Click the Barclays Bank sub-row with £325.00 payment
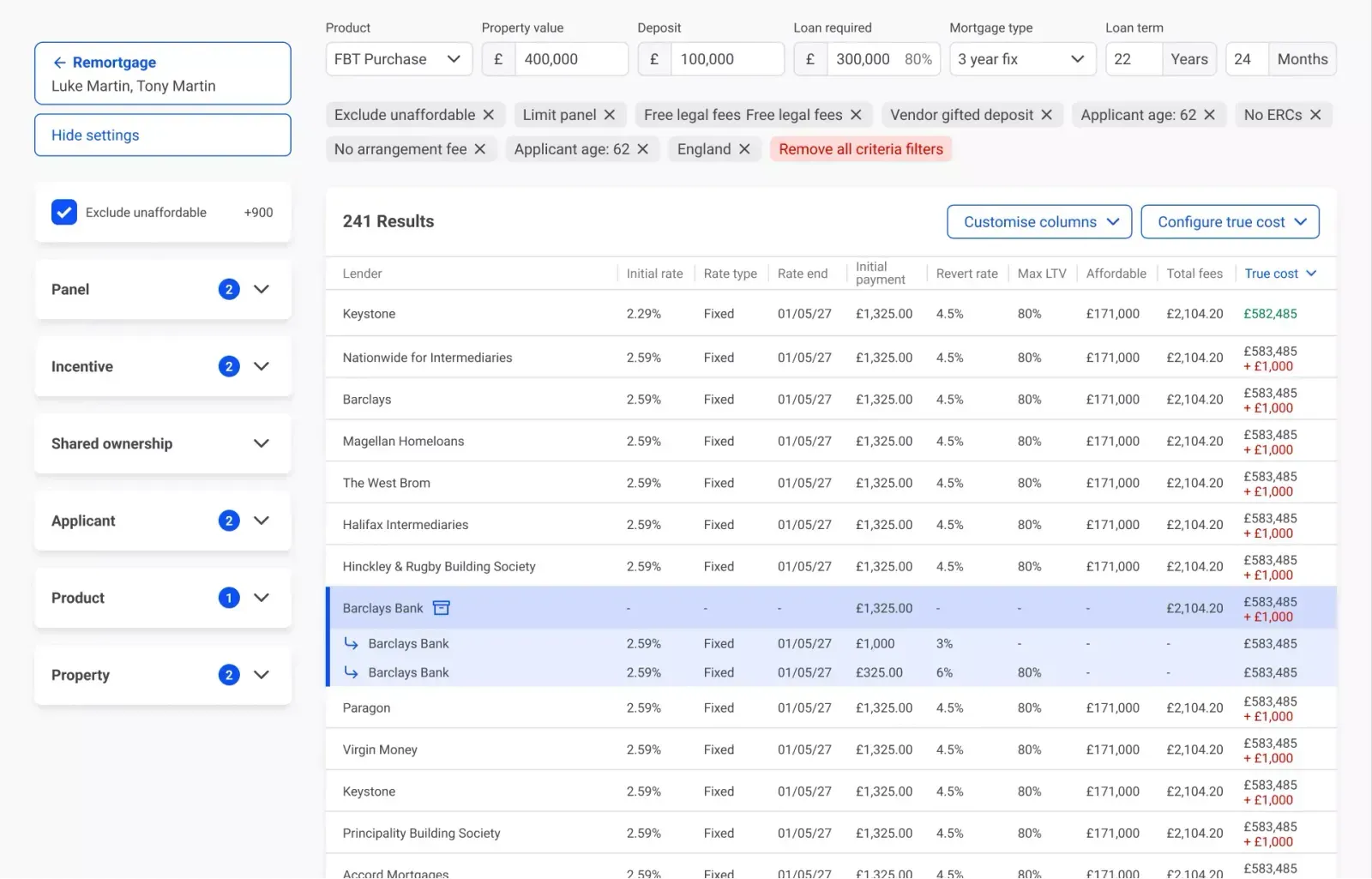The height and width of the screenshot is (879, 1372). click(831, 673)
